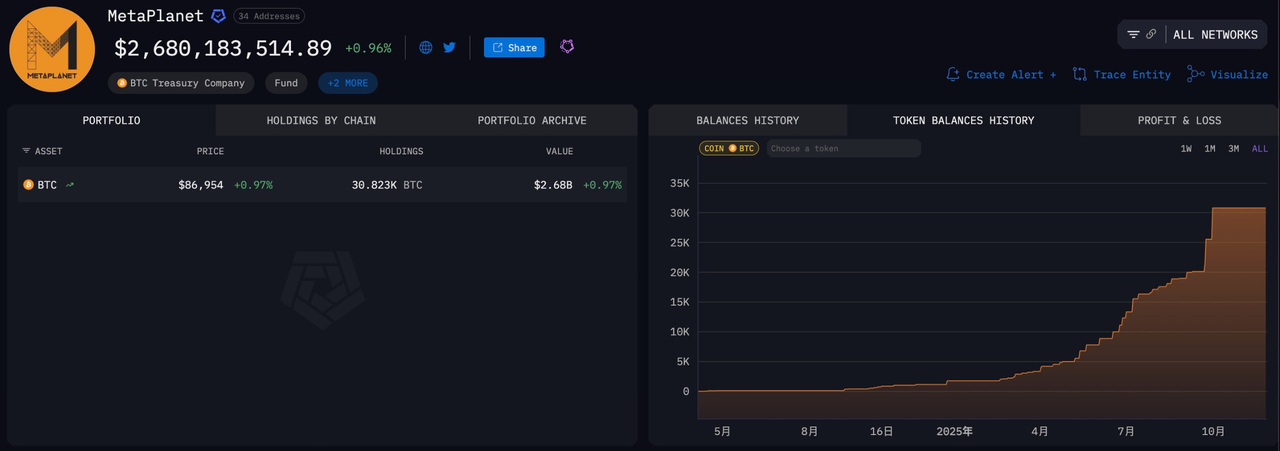Click the purple Arkham pentagon icon
Screen dimensions: 1280x451
click(x=567, y=47)
